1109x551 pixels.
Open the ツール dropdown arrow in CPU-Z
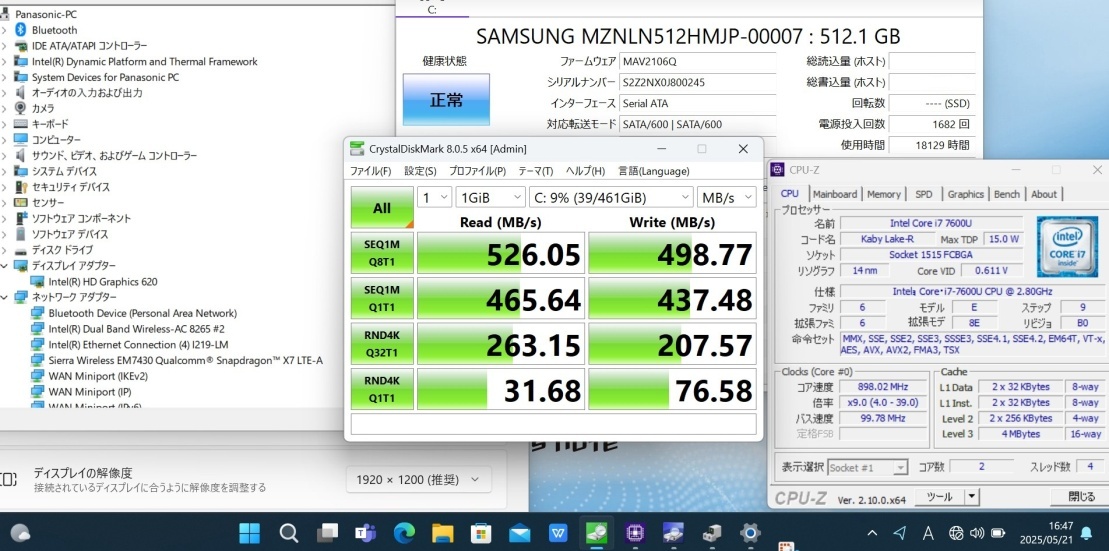[972, 497]
